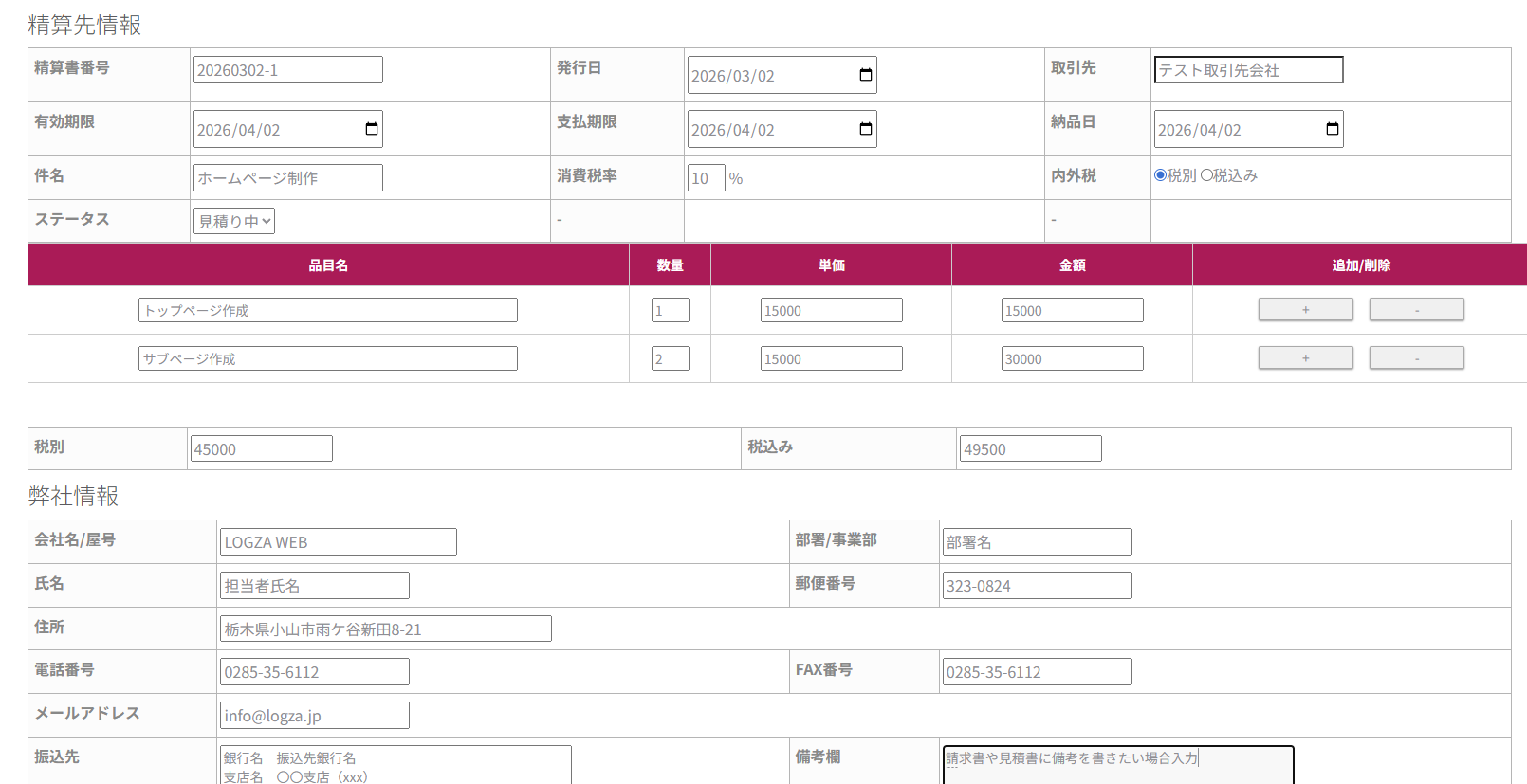Open the calendar picker for 納品日
Screen dimensions: 1527x784
tap(1332, 130)
